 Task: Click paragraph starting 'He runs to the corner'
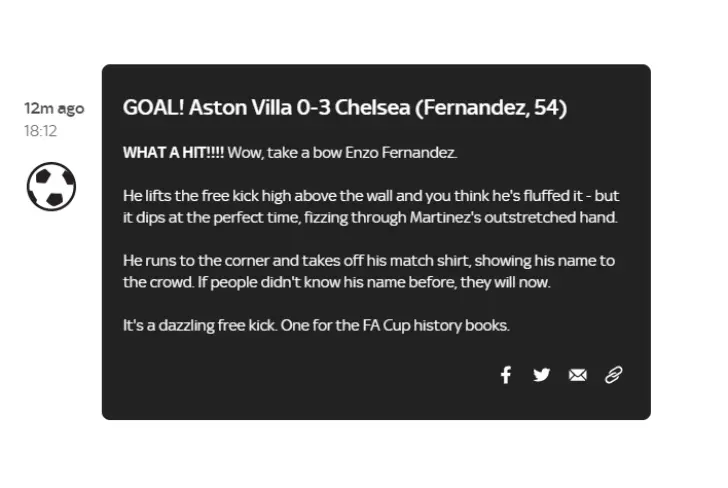(x=369, y=271)
